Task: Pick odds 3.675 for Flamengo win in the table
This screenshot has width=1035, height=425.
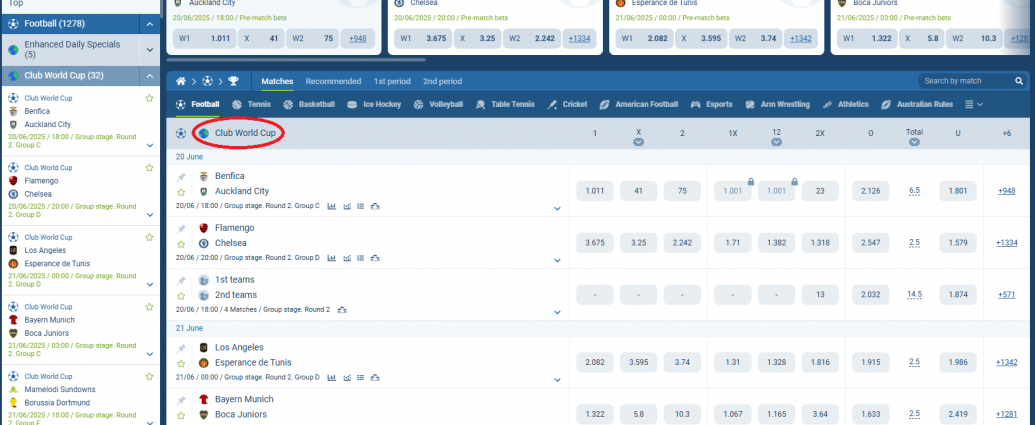Action: pyautogui.click(x=595, y=243)
